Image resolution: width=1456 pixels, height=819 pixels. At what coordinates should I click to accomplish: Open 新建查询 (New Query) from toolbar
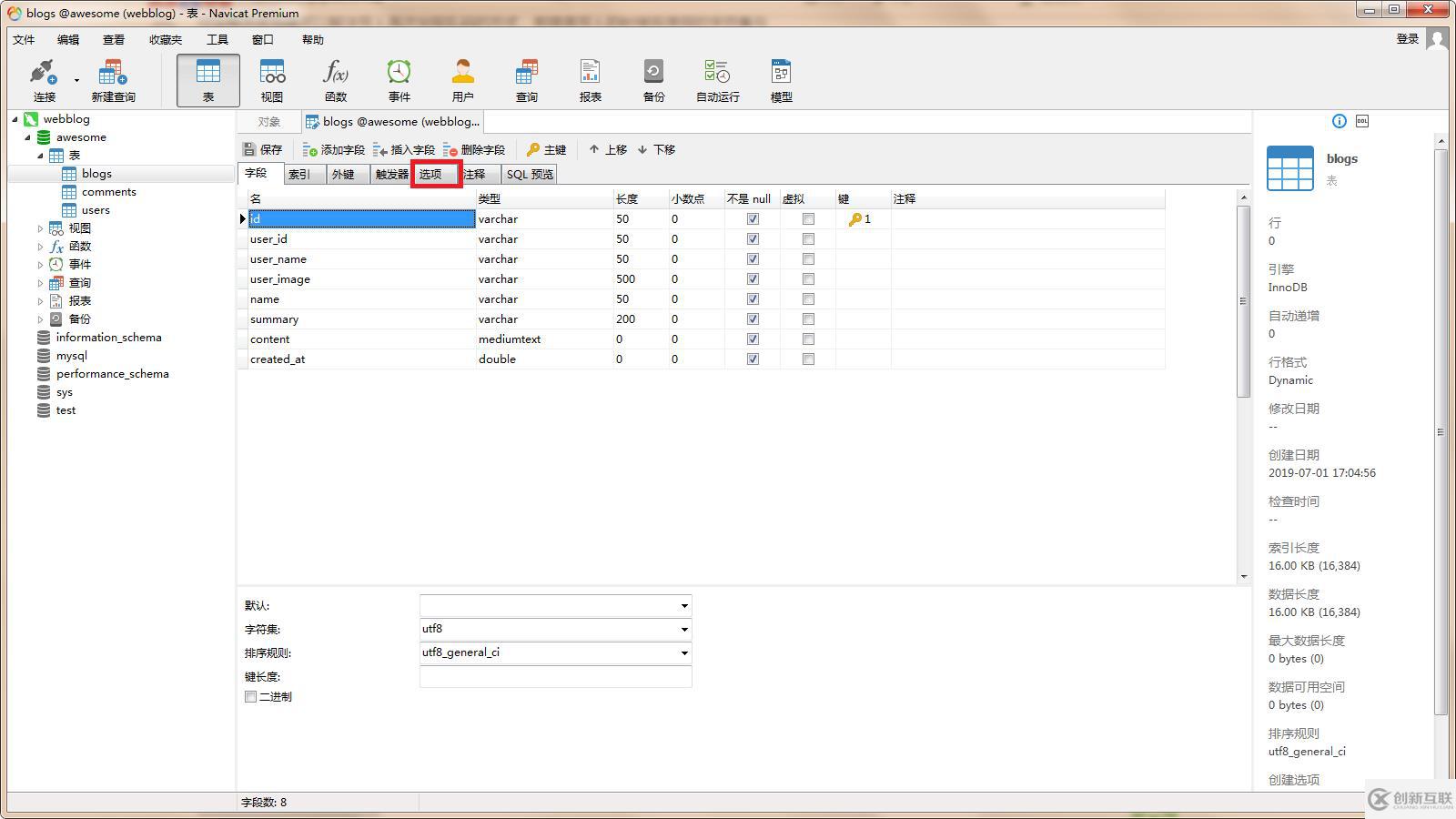tap(113, 79)
